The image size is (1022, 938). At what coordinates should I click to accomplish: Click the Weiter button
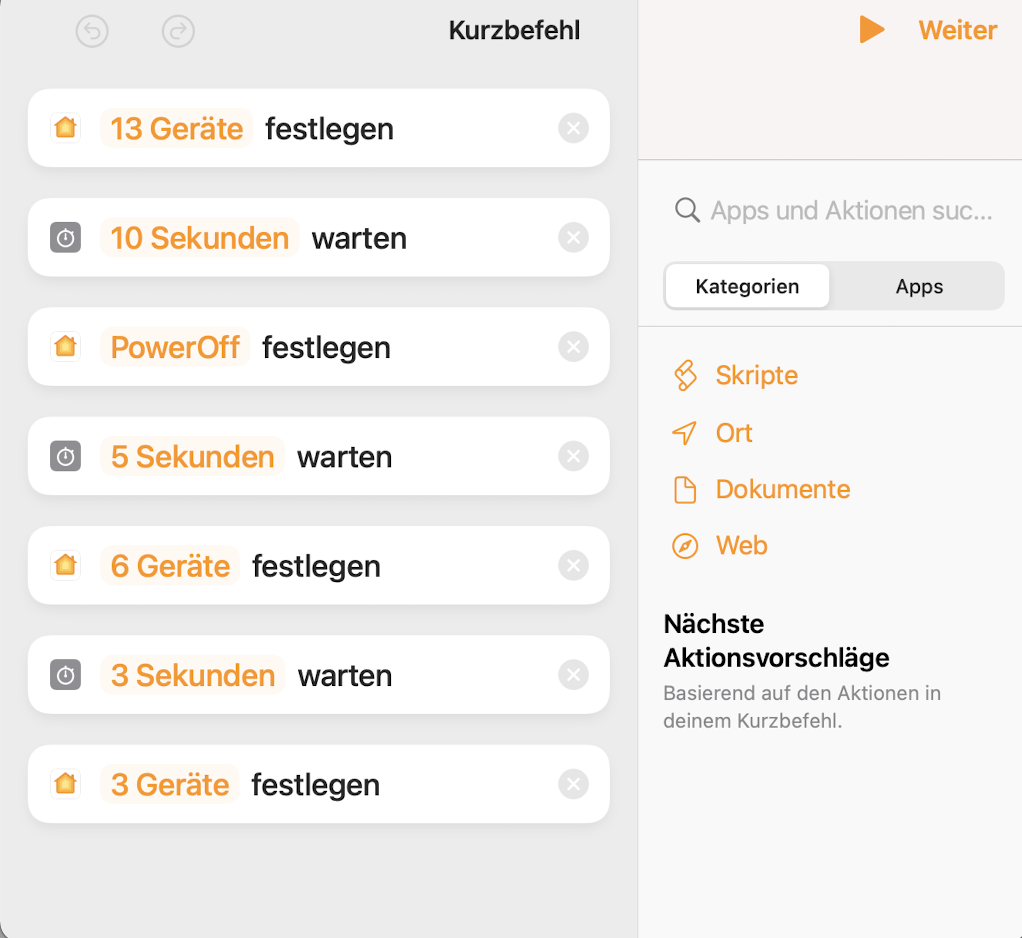point(957,30)
